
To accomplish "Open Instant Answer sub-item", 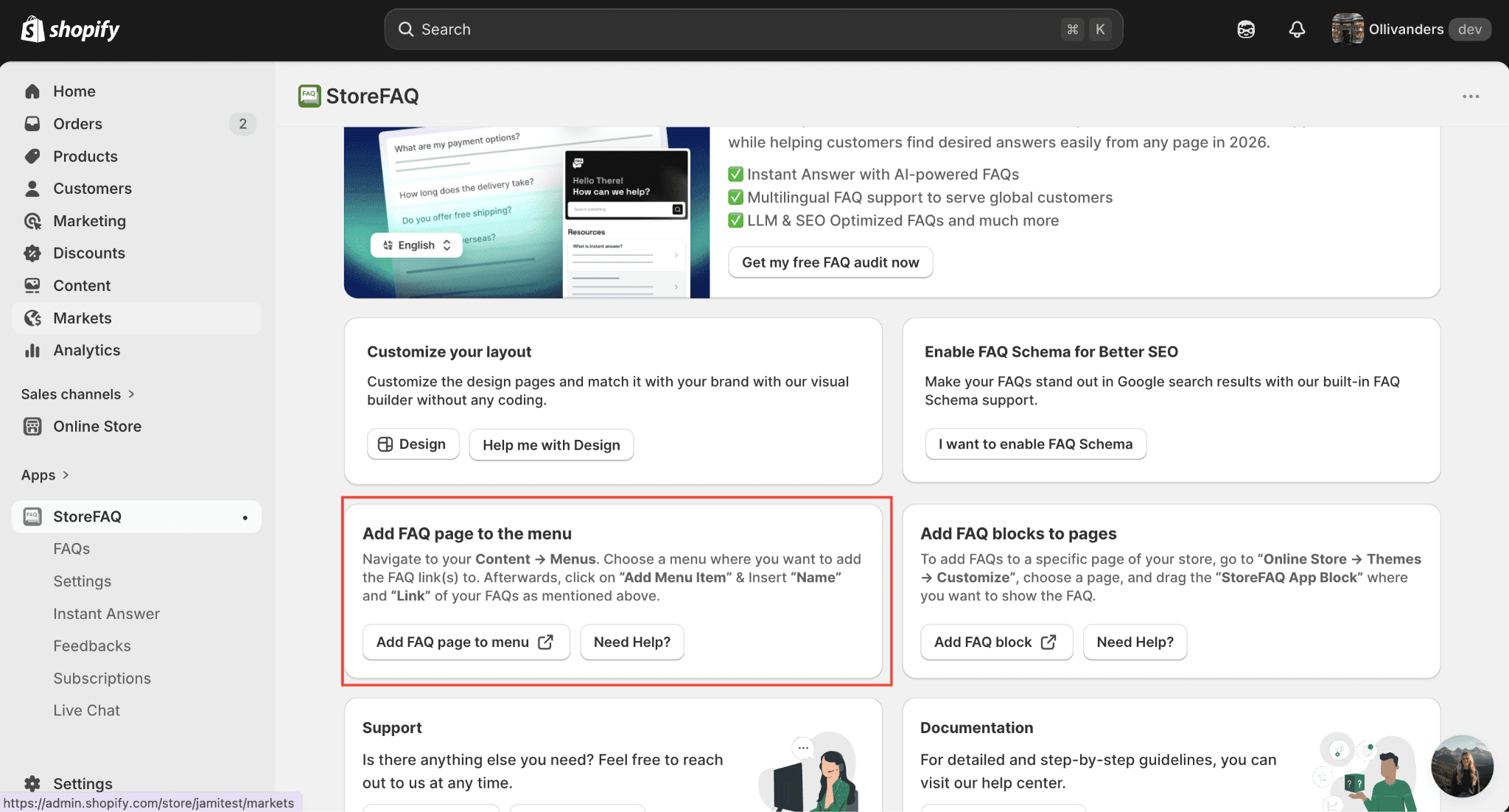I will tap(107, 614).
